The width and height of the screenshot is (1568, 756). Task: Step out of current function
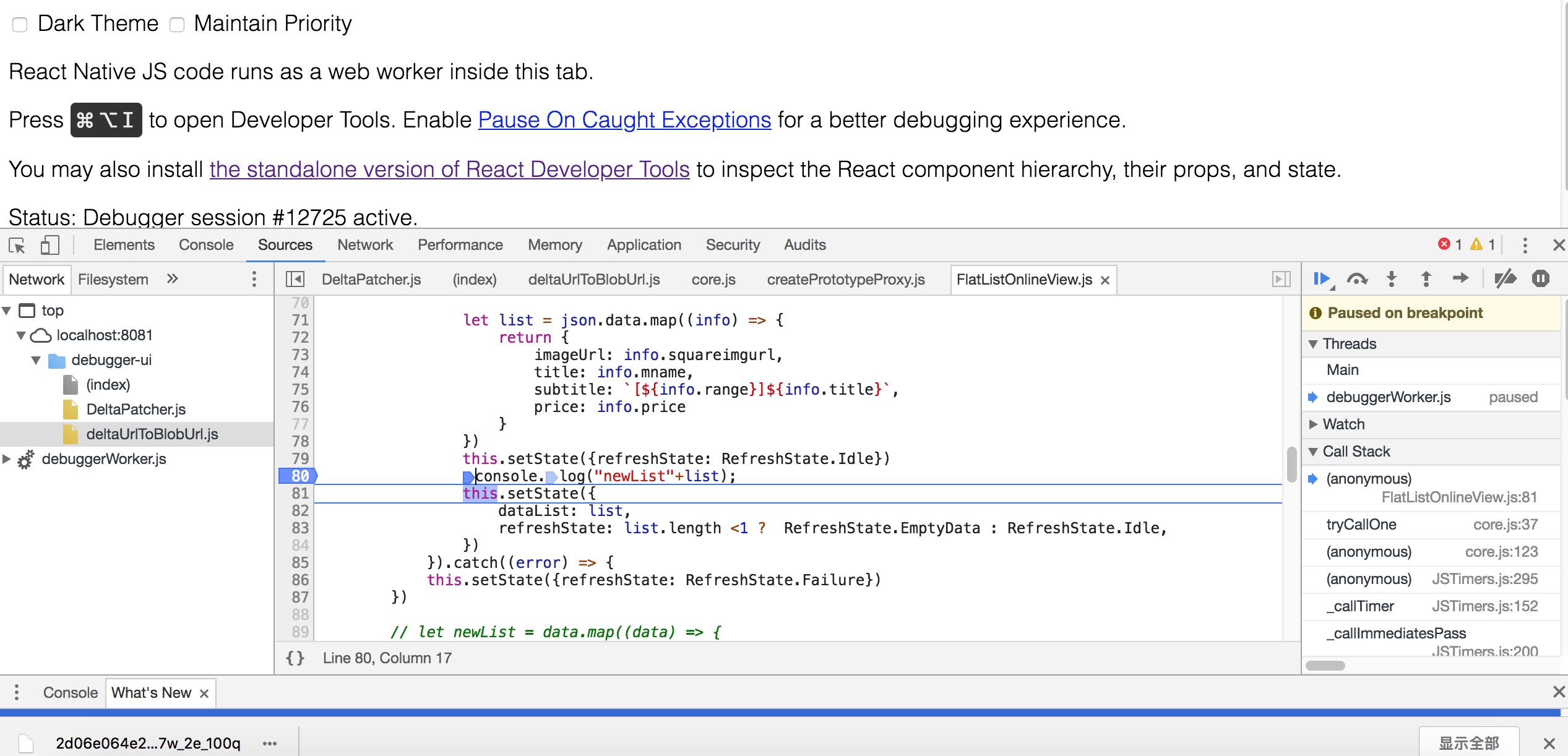tap(1426, 279)
